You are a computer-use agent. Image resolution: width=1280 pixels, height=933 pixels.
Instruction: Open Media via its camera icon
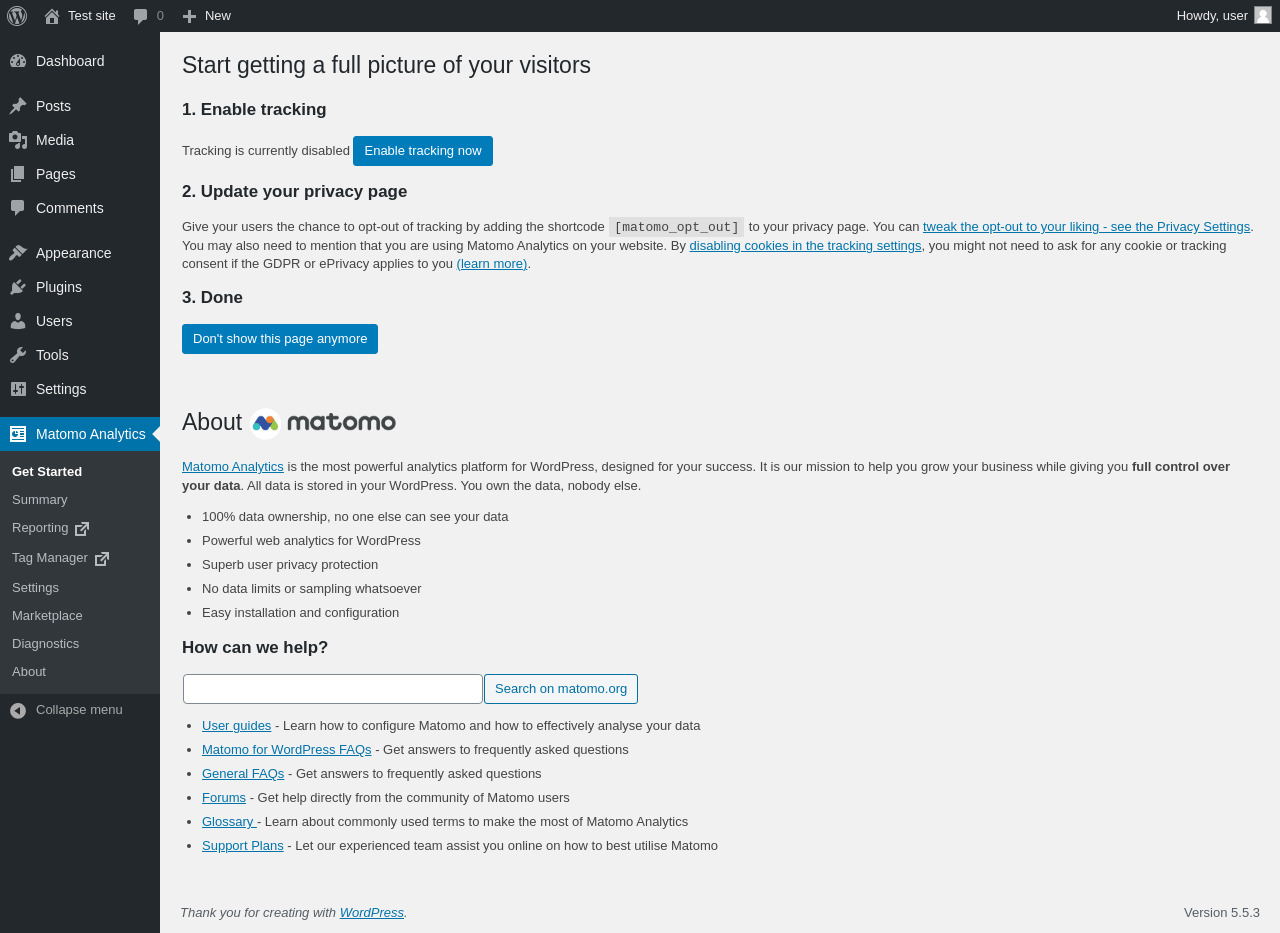(x=18, y=140)
